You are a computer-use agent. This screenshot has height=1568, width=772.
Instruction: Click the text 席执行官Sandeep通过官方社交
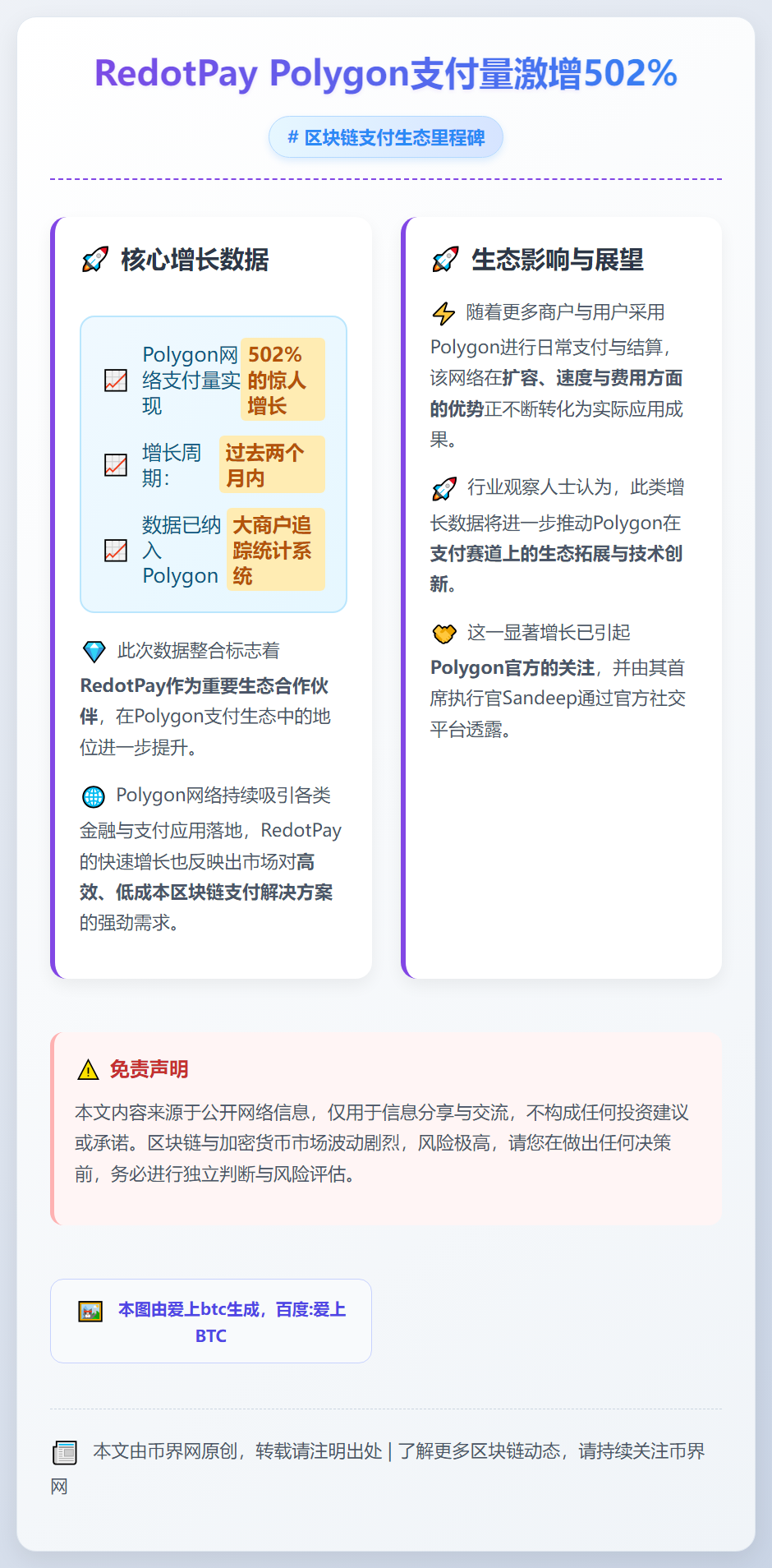[558, 699]
